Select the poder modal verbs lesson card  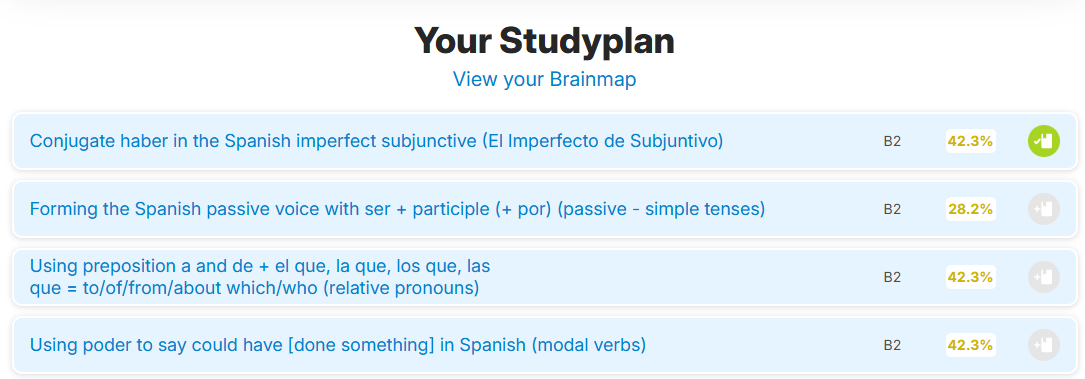(x=545, y=344)
